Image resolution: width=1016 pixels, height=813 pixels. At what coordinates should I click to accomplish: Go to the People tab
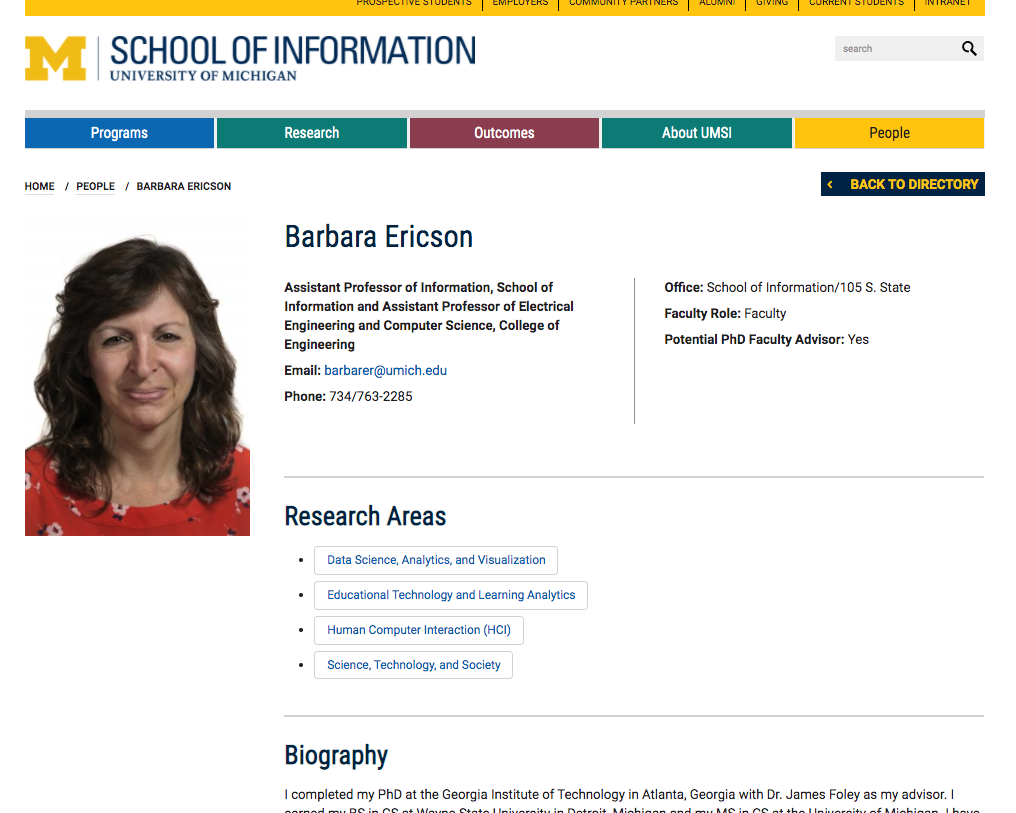click(889, 133)
